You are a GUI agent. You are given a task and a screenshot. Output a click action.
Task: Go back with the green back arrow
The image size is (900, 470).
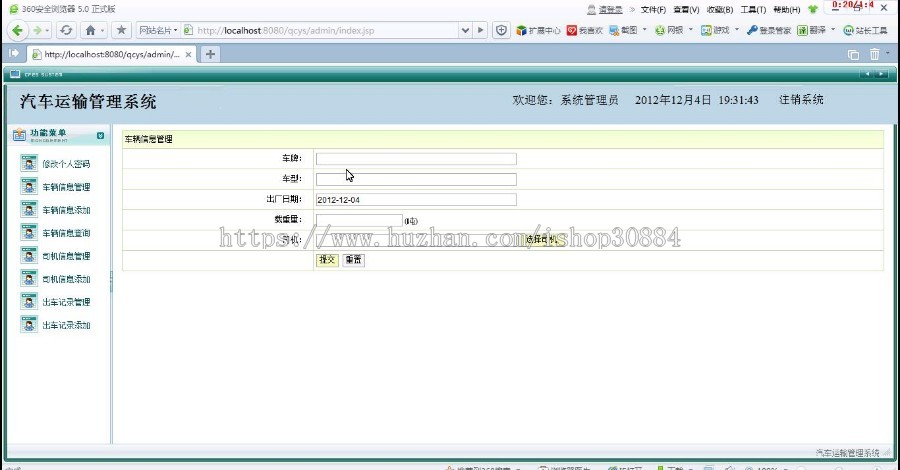point(17,30)
